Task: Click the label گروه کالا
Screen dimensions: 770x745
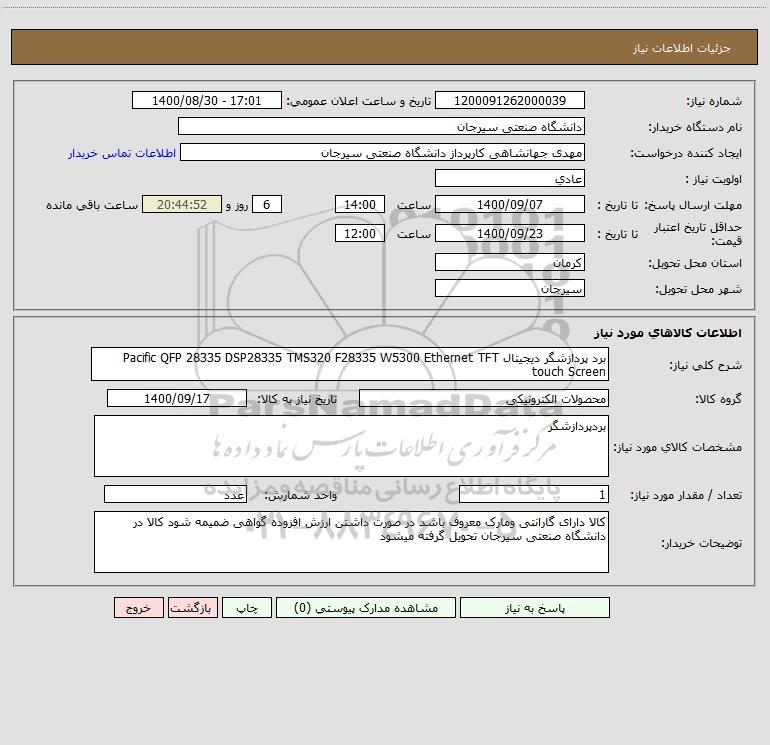Action: click(x=718, y=400)
